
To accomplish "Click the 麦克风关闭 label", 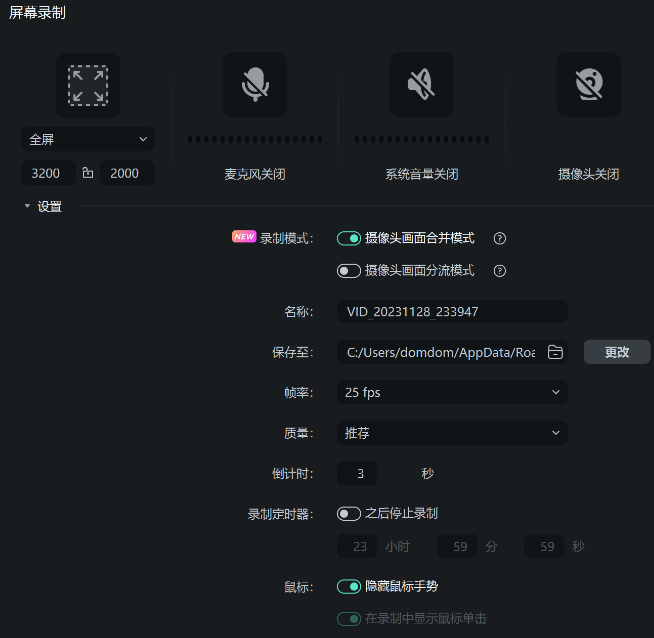I will pyautogui.click(x=255, y=174).
